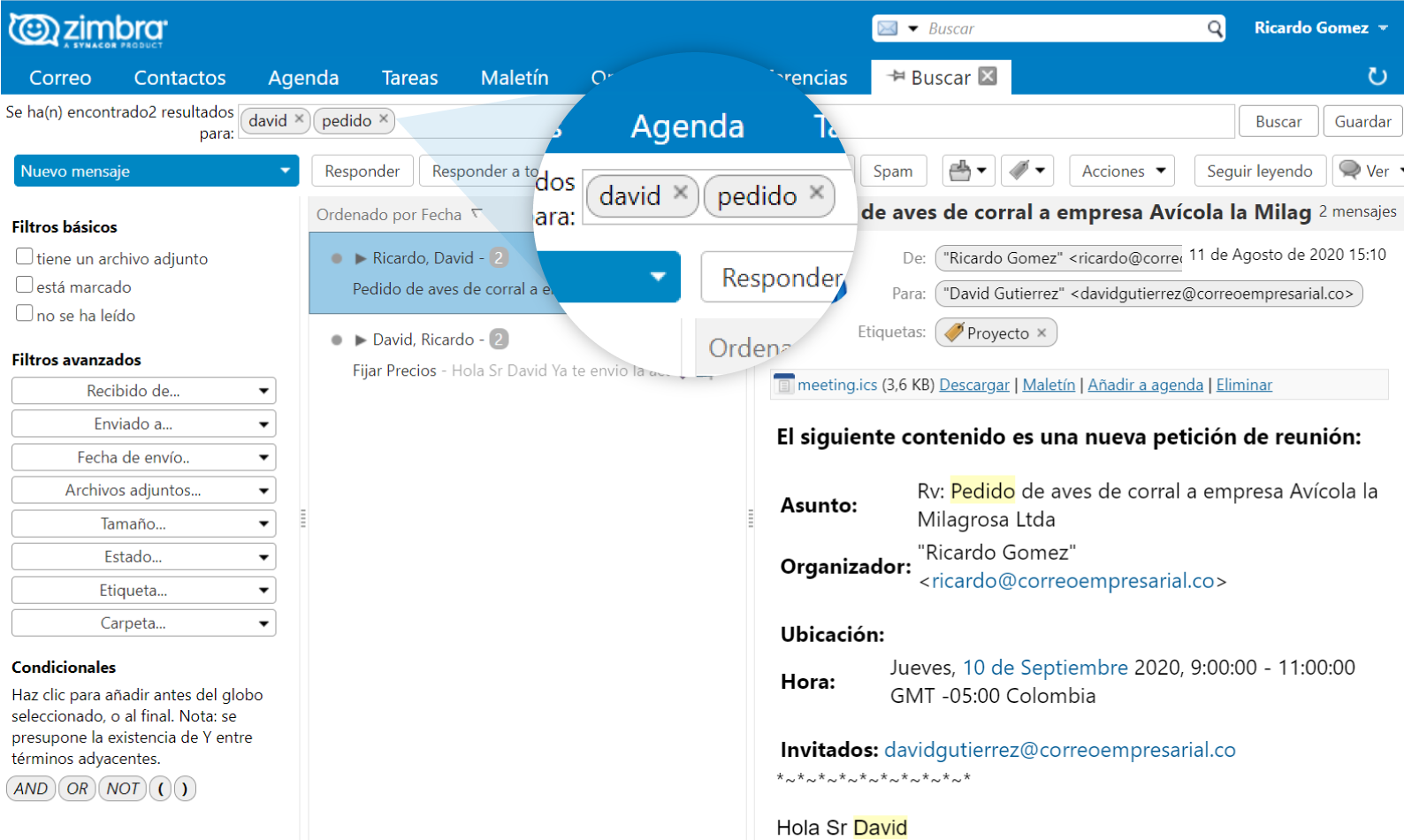
Task: Open the Acciones dropdown menu
Action: tap(1121, 171)
